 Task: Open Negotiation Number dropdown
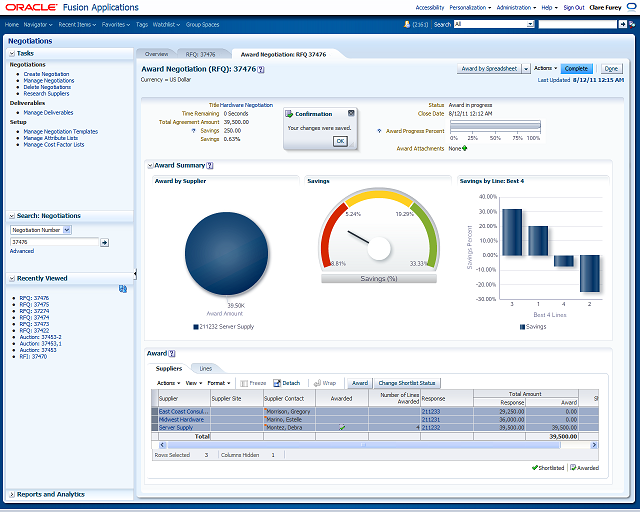pyautogui.click(x=67, y=230)
